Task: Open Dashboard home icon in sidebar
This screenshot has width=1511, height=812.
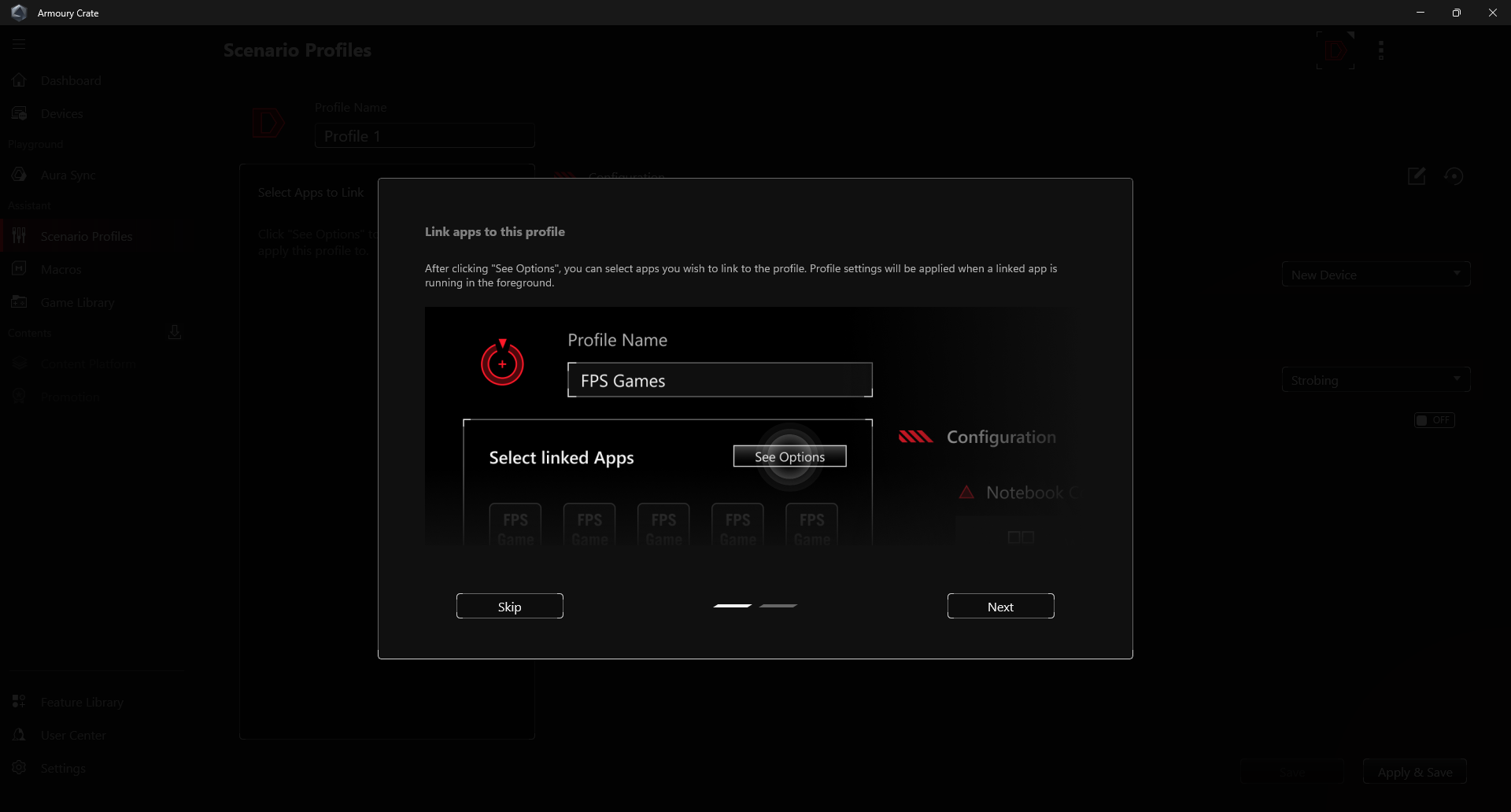Action: (x=20, y=80)
